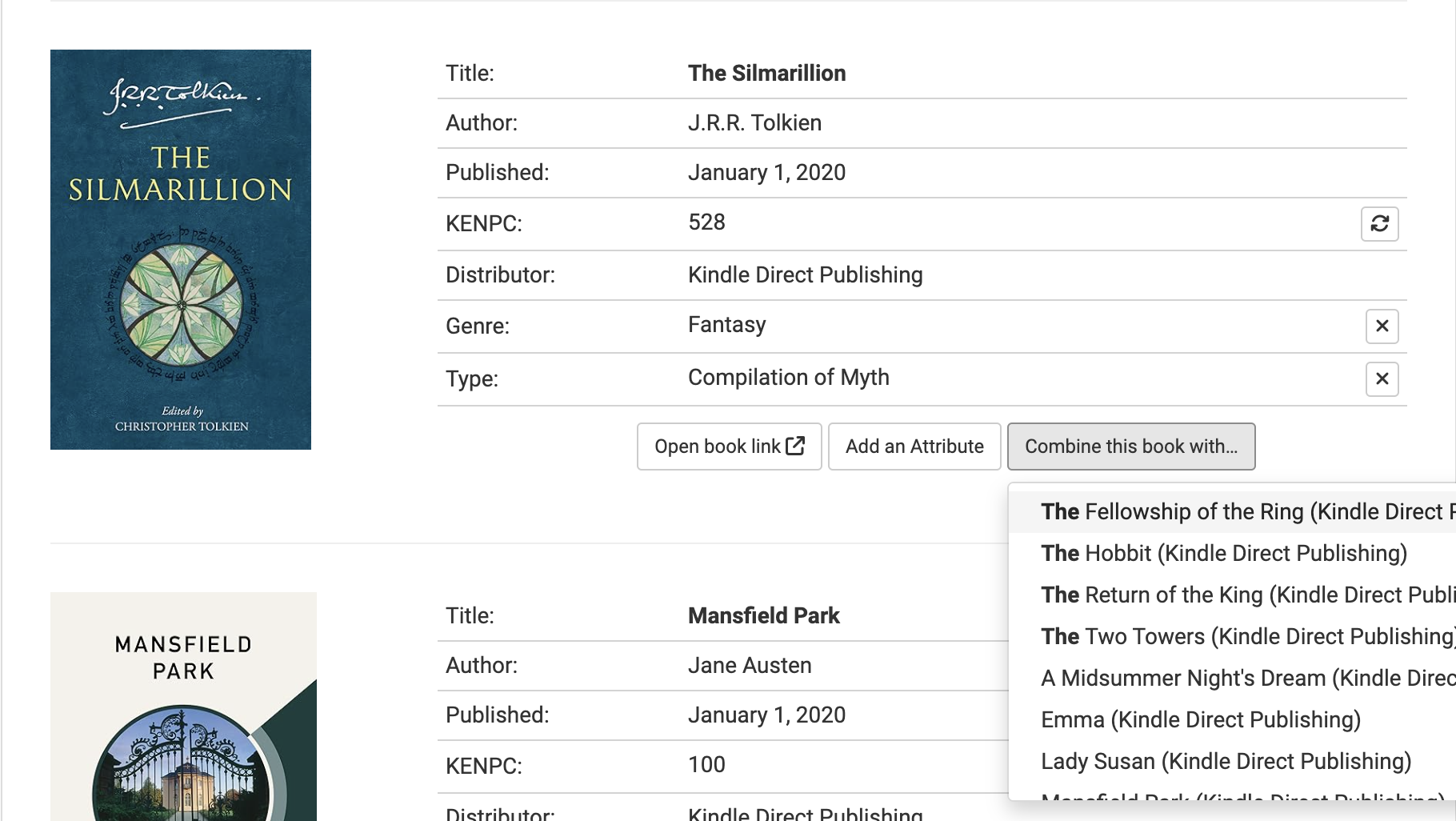Click the KENPC value 100
This screenshot has height=821, width=1456.
pyautogui.click(x=706, y=764)
